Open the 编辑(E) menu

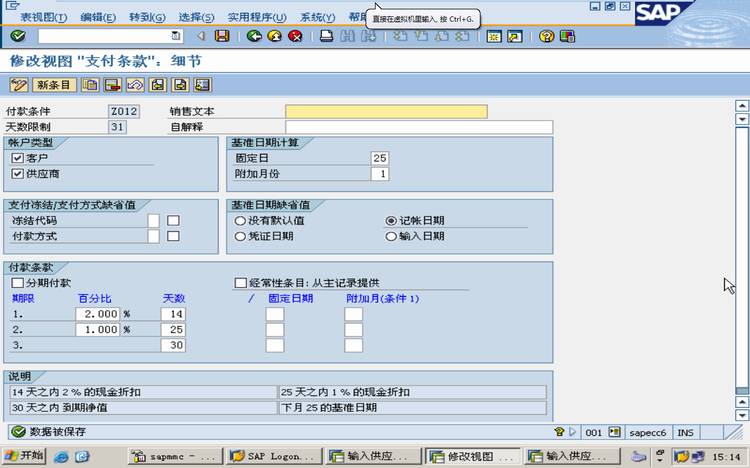98,17
